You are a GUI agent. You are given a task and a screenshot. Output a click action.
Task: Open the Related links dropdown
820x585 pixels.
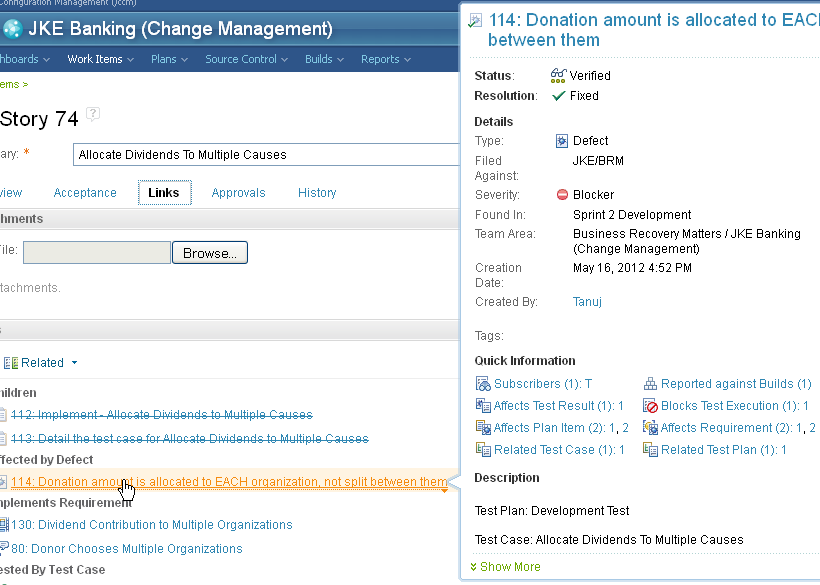pos(73,363)
